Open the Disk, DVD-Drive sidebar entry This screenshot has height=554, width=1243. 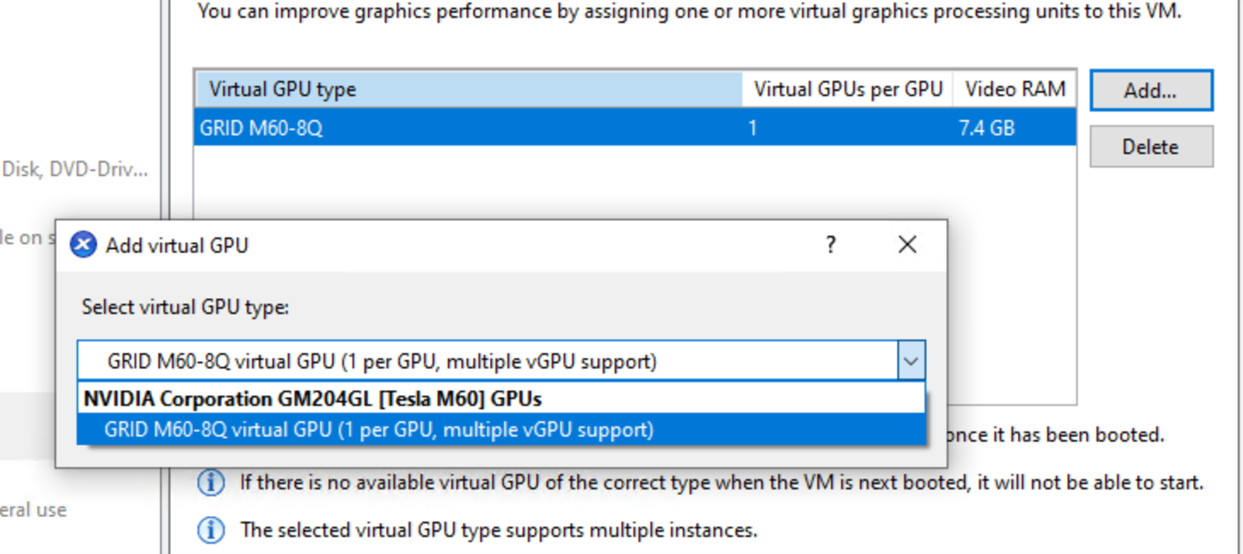click(x=75, y=169)
